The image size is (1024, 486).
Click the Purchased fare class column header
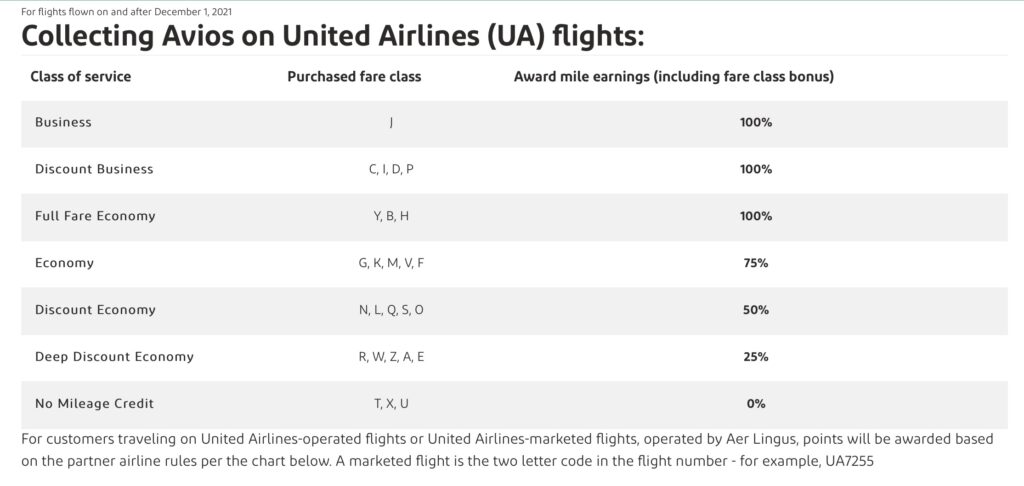(354, 76)
